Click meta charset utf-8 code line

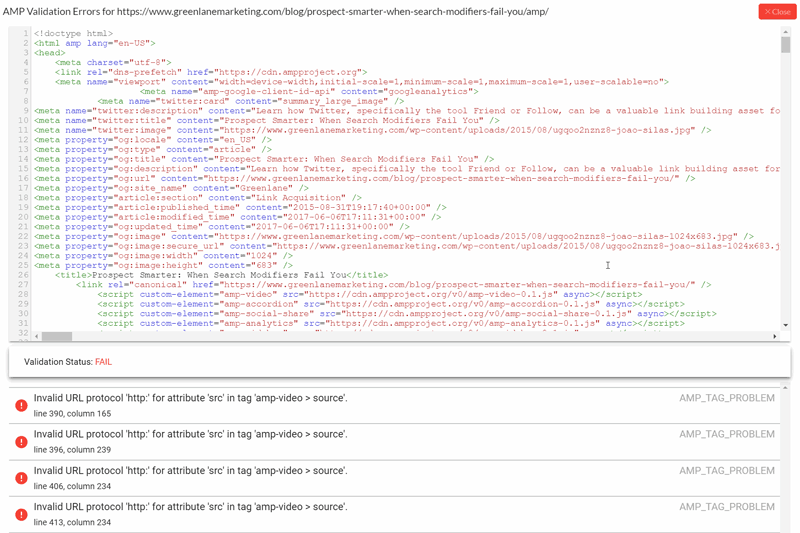[x=113, y=63]
